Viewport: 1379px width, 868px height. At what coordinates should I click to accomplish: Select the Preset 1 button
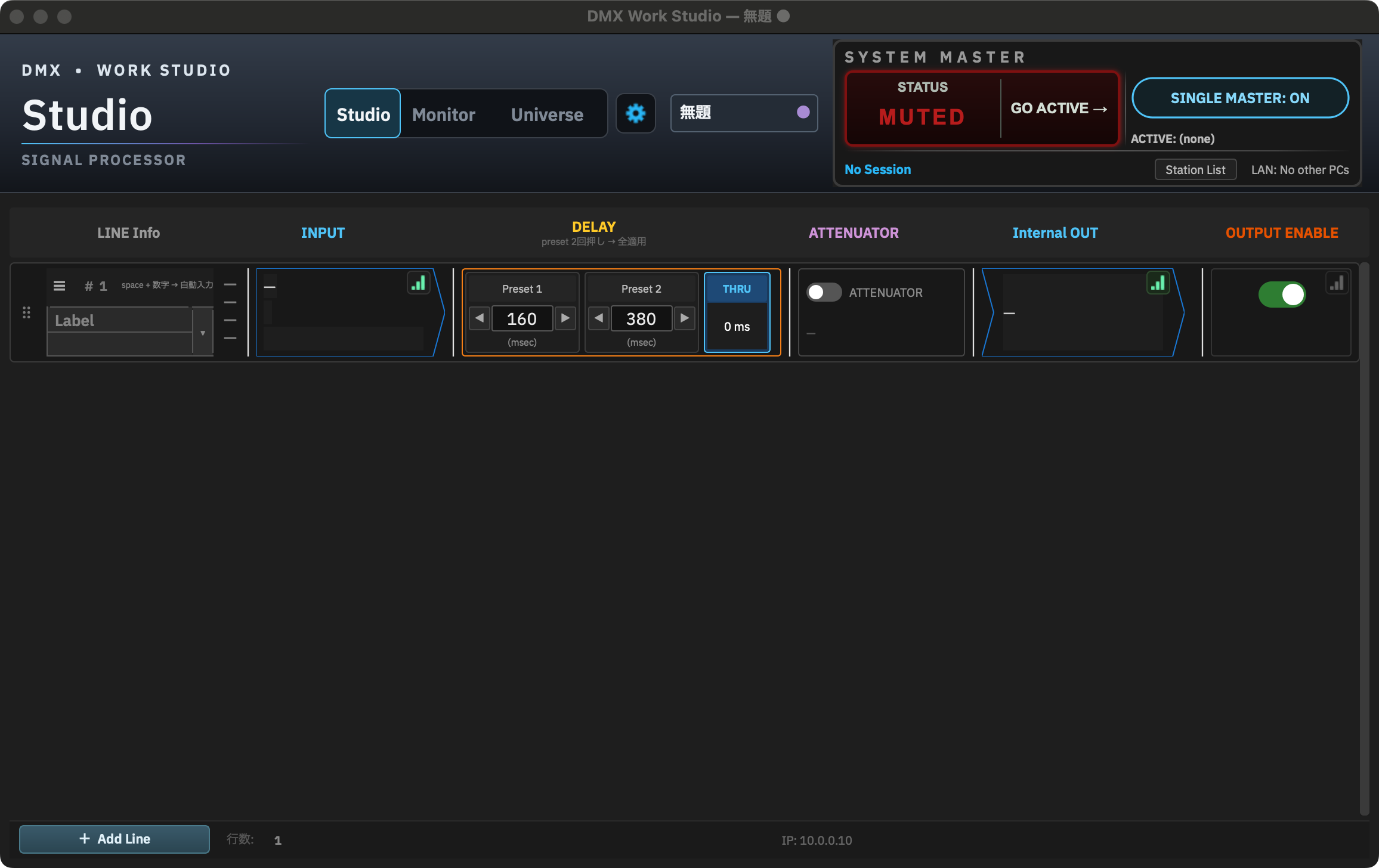[x=522, y=289]
